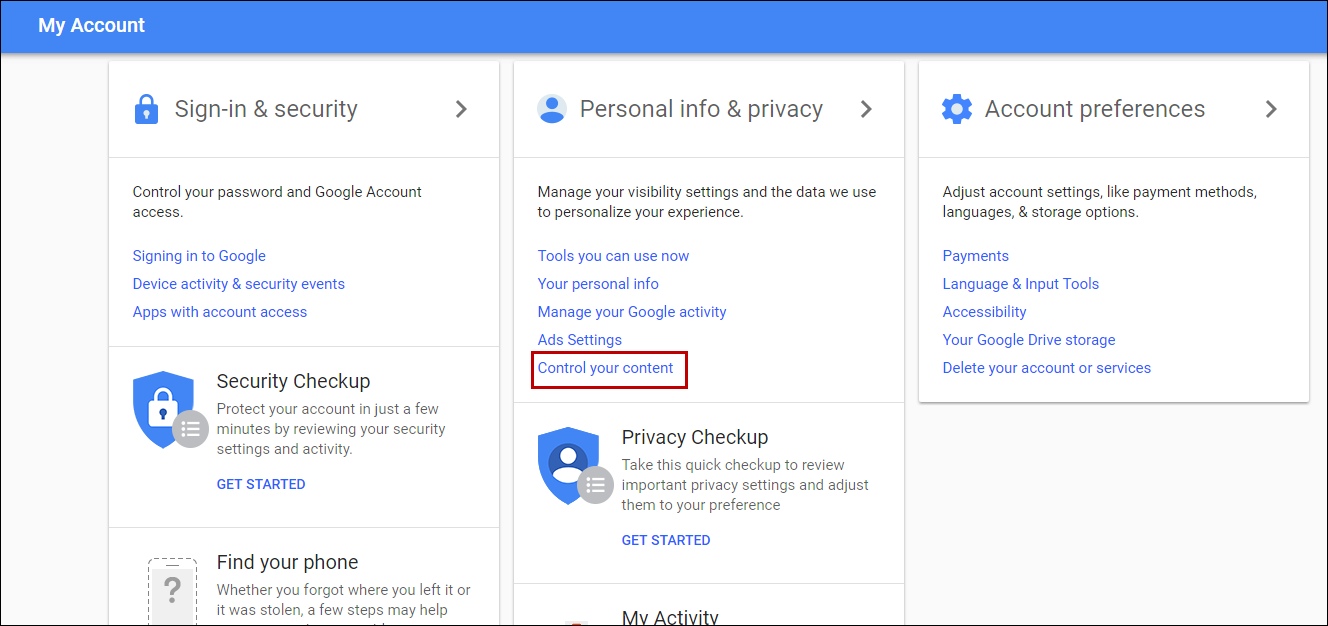Click the Account preferences gear icon
This screenshot has height=626, width=1328.
956,109
